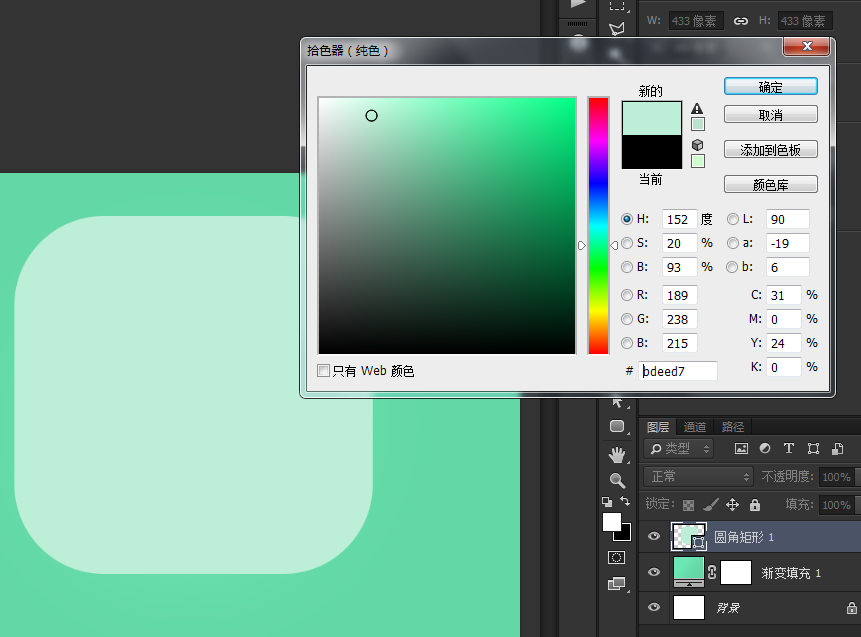Toggle Quick Mask mode icon

(x=617, y=557)
